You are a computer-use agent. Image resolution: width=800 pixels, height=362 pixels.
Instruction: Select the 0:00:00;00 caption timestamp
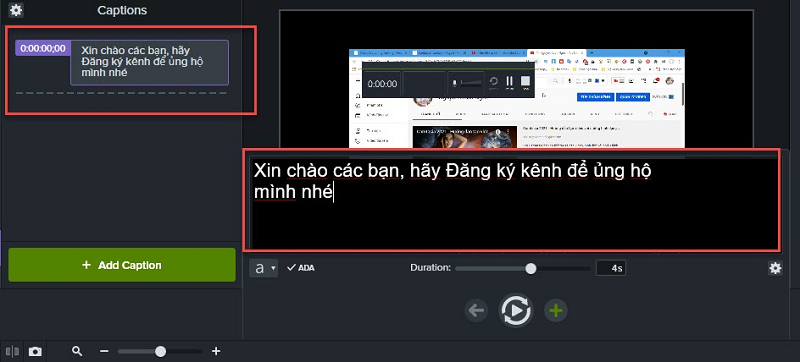coord(43,48)
